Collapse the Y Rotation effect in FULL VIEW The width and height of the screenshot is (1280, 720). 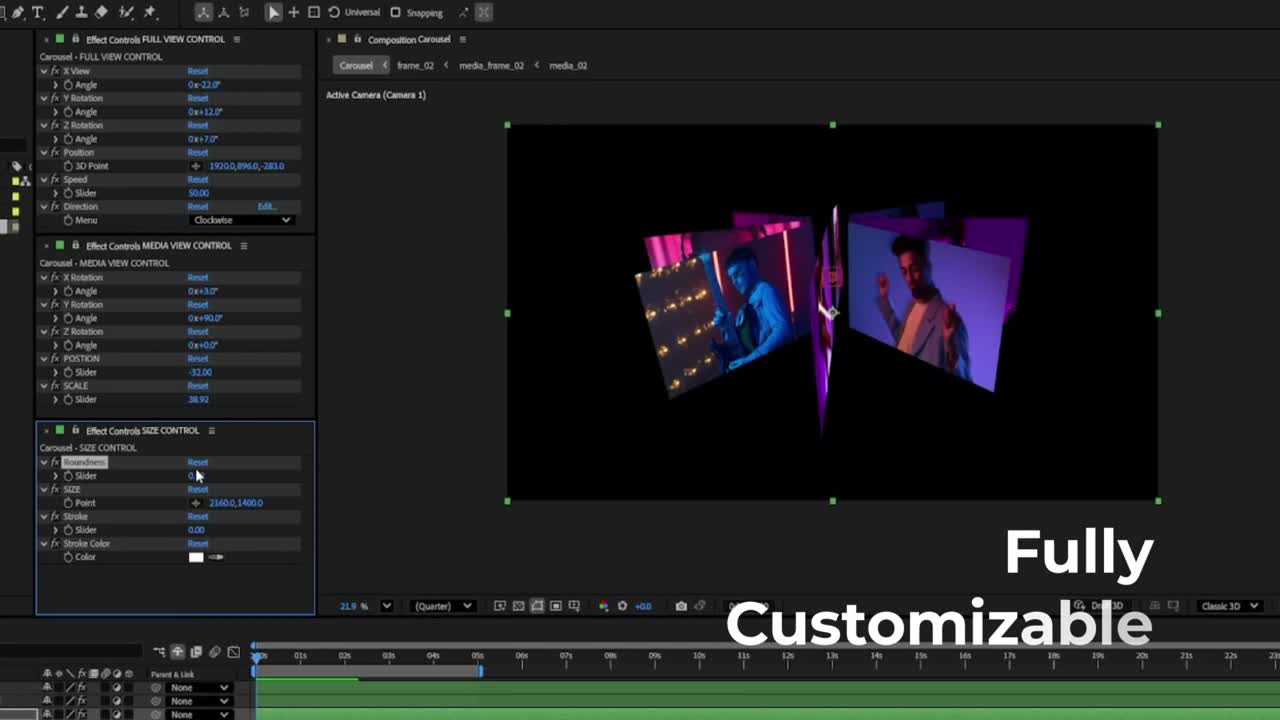(x=44, y=98)
